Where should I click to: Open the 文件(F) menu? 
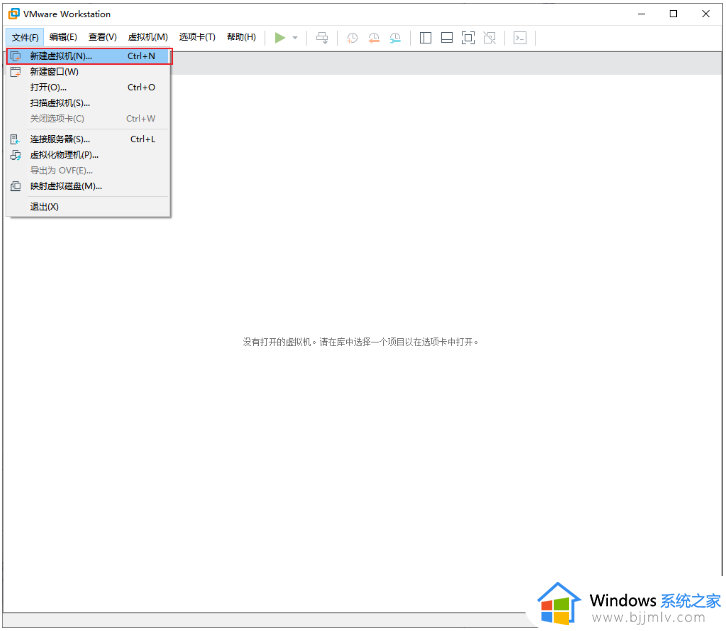[x=25, y=37]
